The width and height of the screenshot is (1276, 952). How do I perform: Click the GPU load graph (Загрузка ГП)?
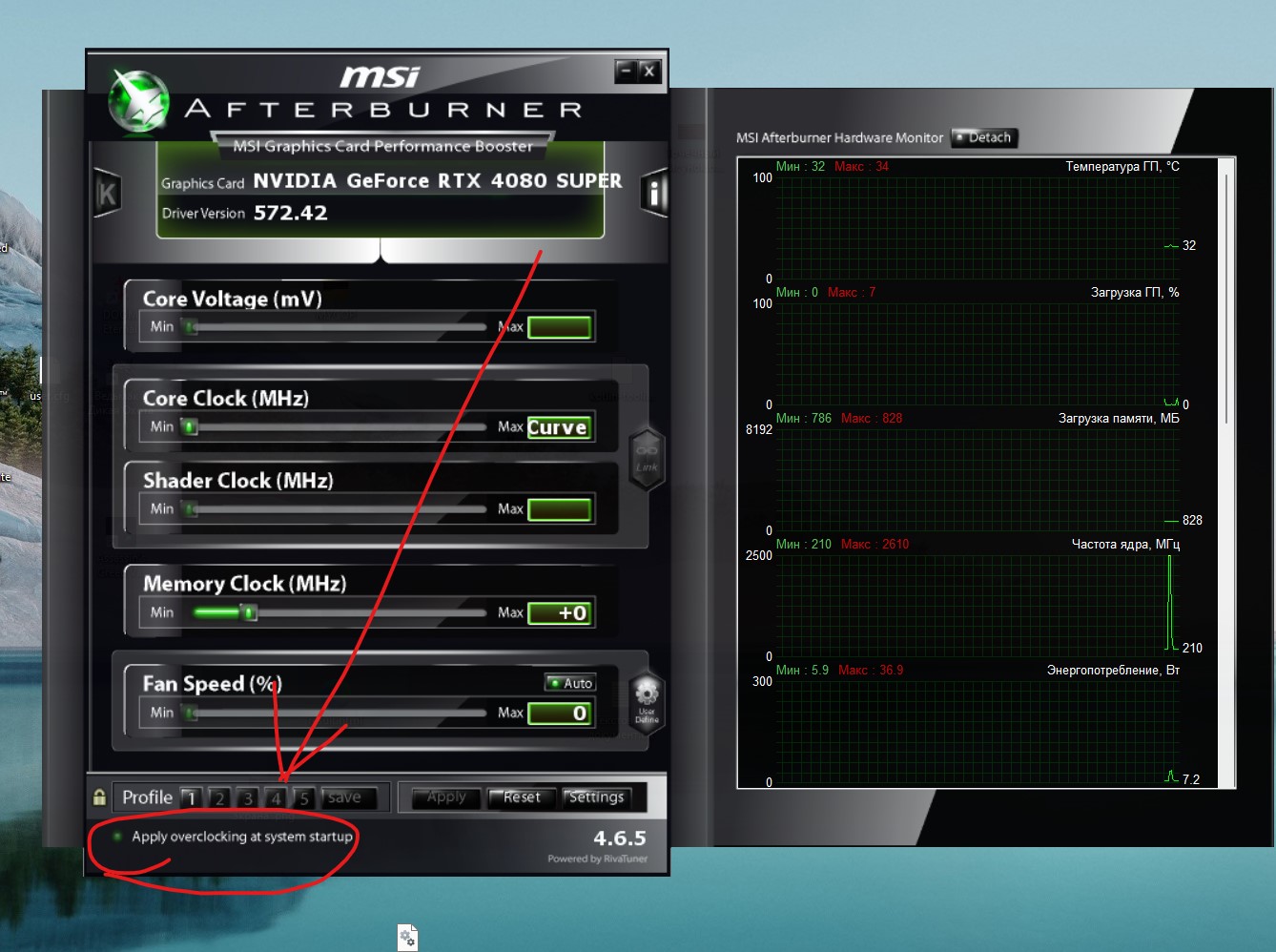978,353
